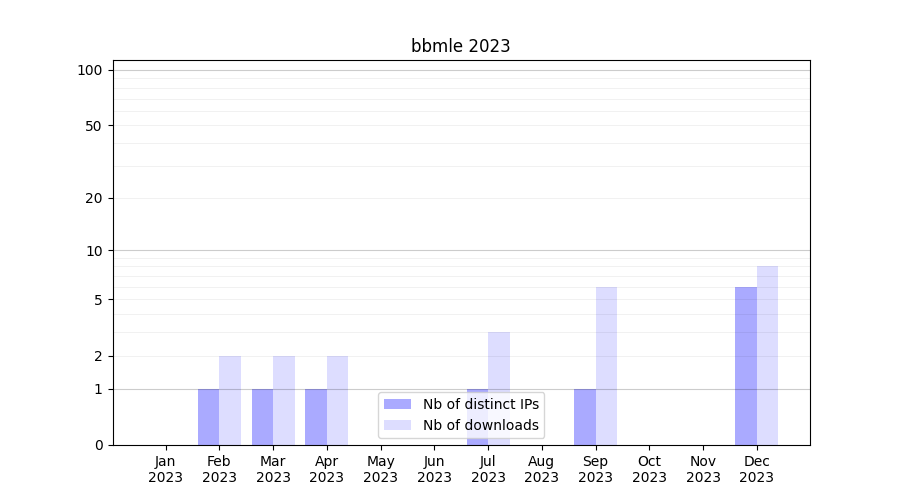
Task: Select the Sep 2023 distinct IPs bar
Action: [x=585, y=417]
